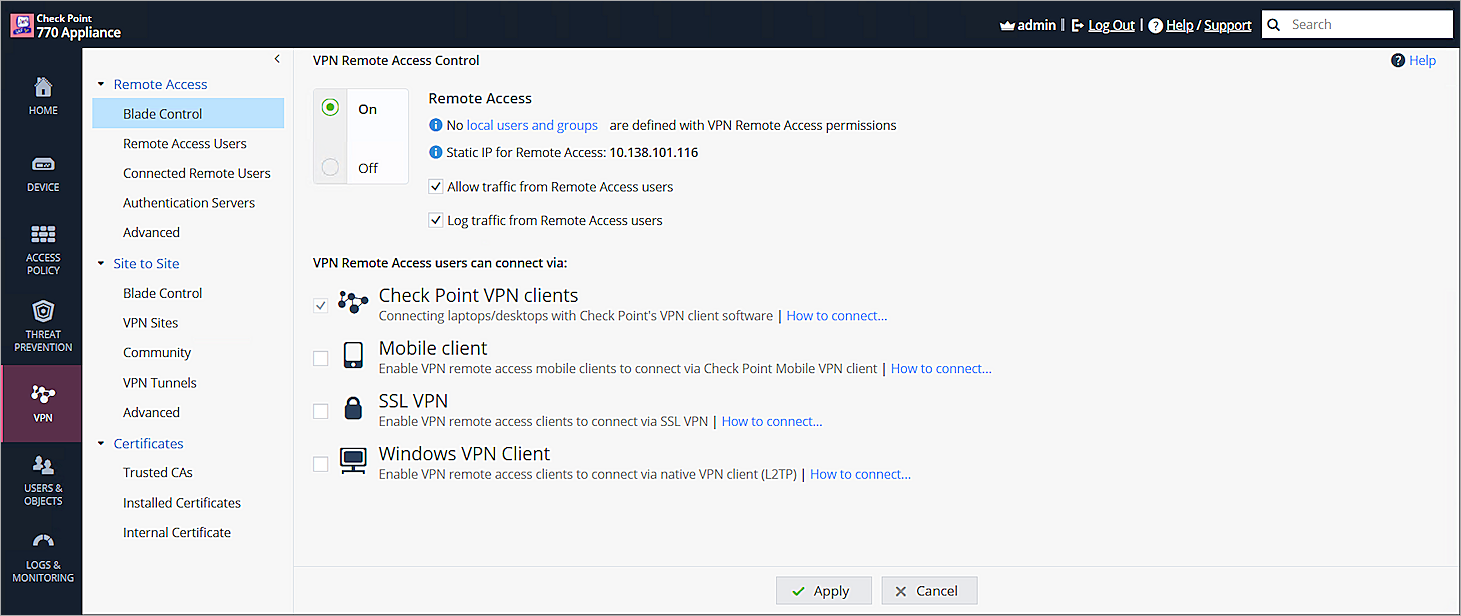The image size is (1461, 616).
Task: Open the HOME section
Action: (x=42, y=95)
